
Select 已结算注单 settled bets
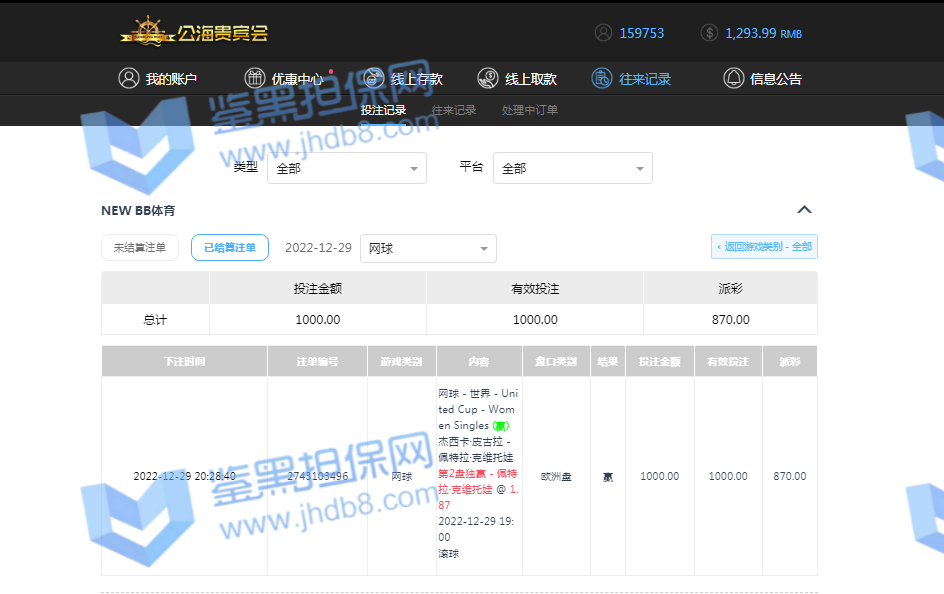click(230, 248)
